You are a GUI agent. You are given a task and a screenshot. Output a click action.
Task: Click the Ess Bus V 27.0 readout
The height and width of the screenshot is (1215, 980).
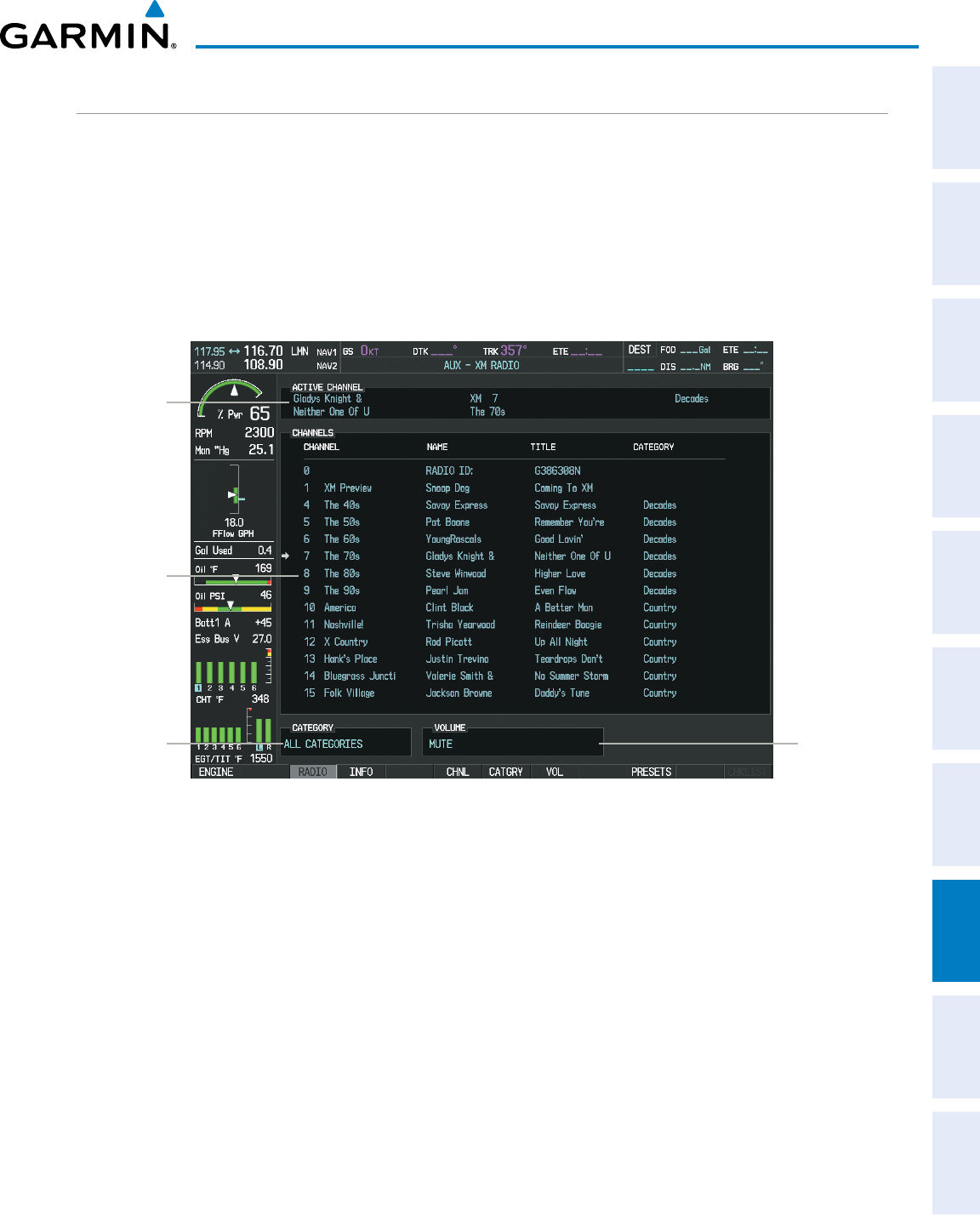tap(233, 639)
